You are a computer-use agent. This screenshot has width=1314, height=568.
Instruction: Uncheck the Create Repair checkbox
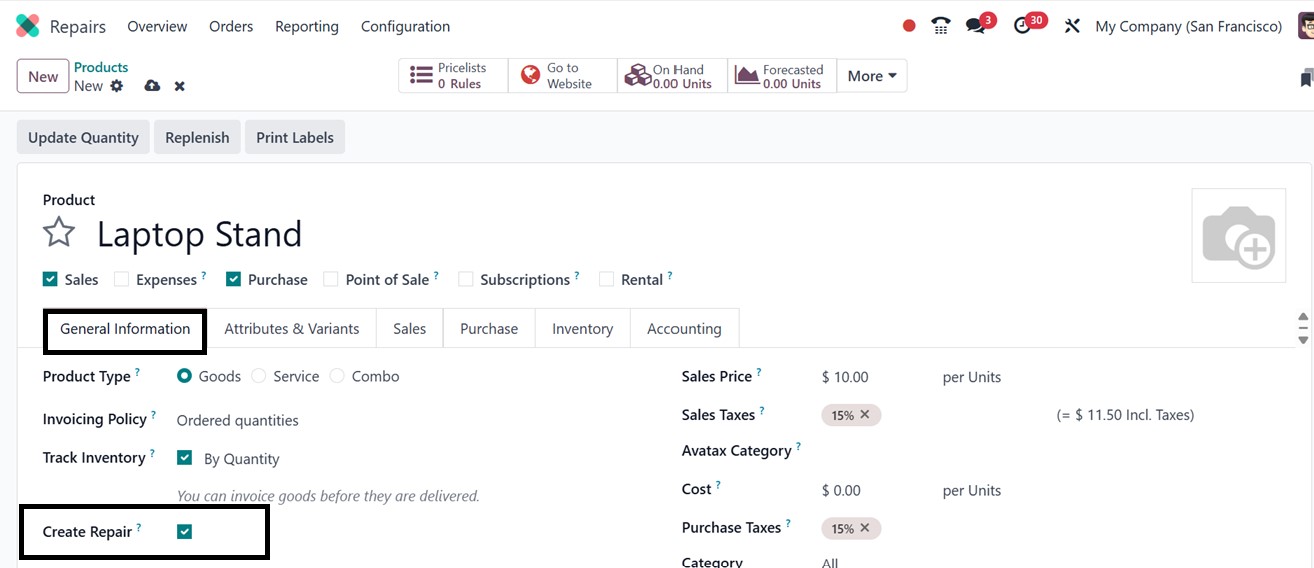[184, 532]
